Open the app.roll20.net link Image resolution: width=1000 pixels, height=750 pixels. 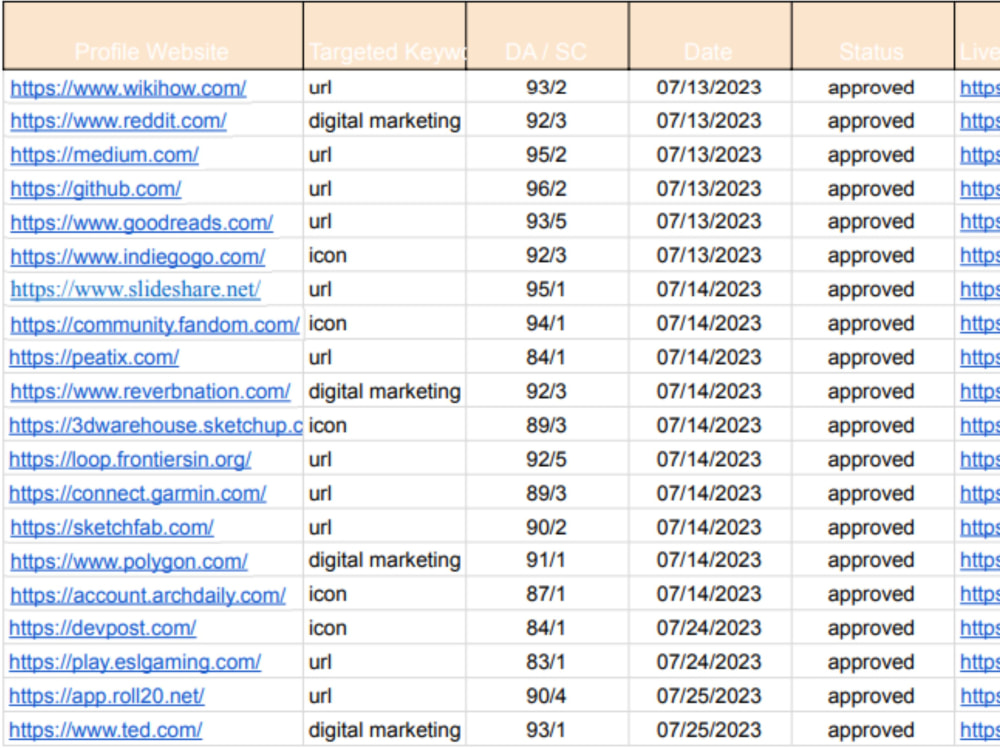point(107,696)
